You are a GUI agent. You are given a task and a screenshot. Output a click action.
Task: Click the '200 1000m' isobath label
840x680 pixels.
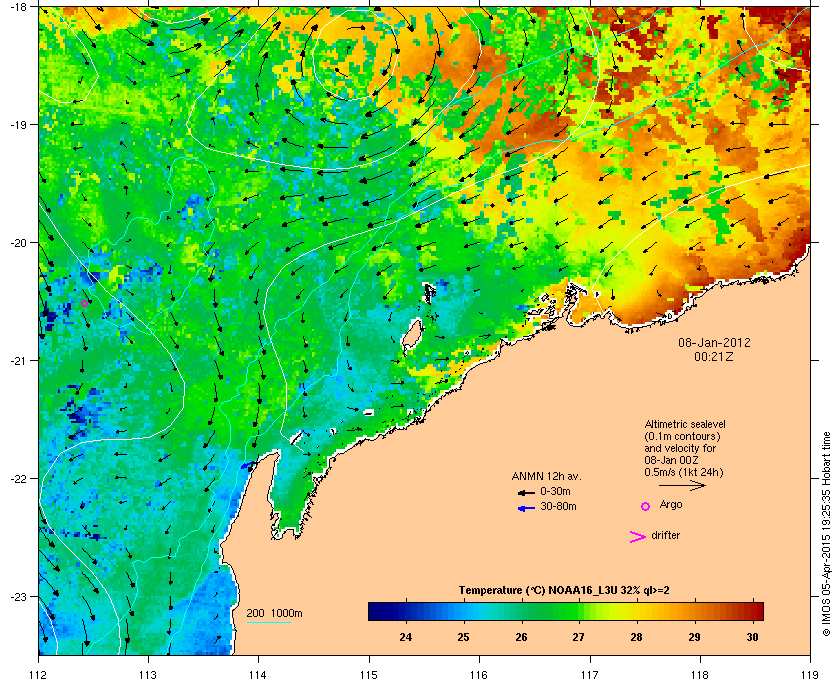[274, 614]
